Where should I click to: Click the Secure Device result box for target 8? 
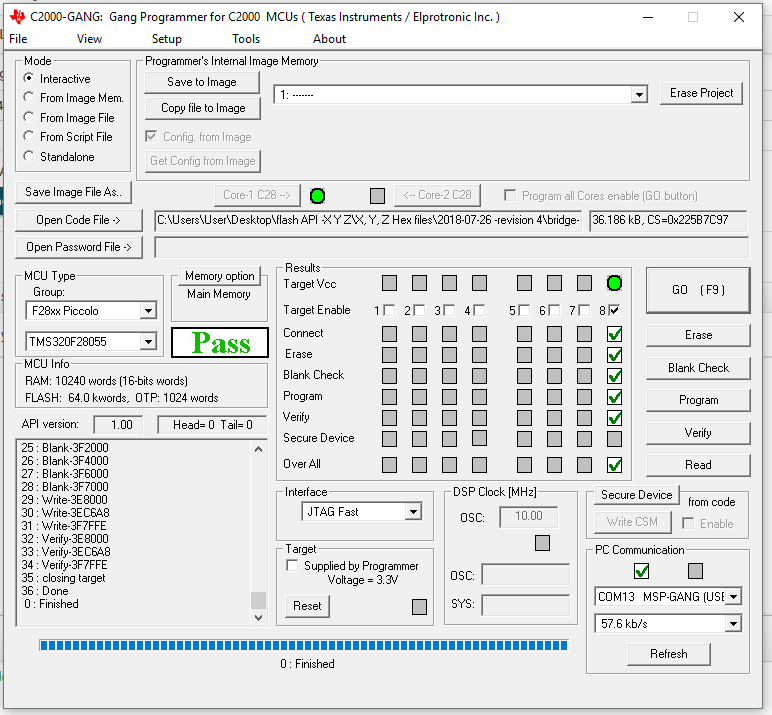614,439
